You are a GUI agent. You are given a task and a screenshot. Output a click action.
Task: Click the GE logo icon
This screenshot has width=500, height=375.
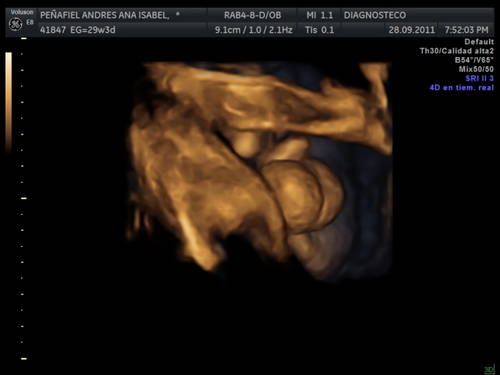[x=15, y=25]
